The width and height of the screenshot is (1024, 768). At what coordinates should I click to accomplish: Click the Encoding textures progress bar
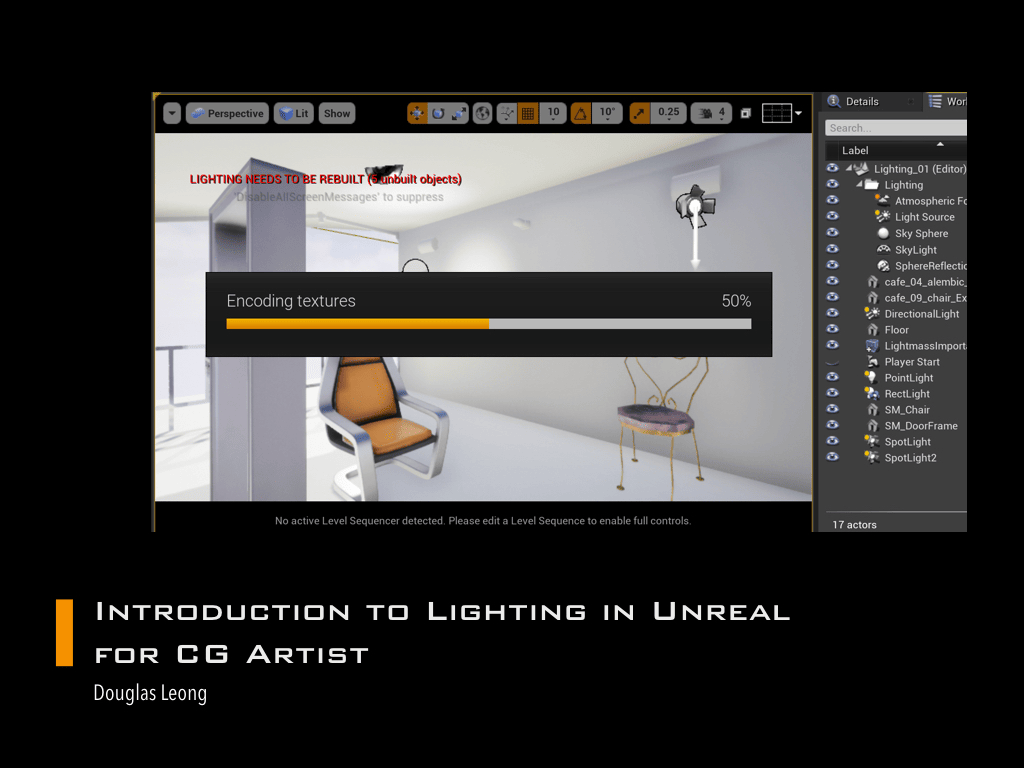pyautogui.click(x=488, y=323)
